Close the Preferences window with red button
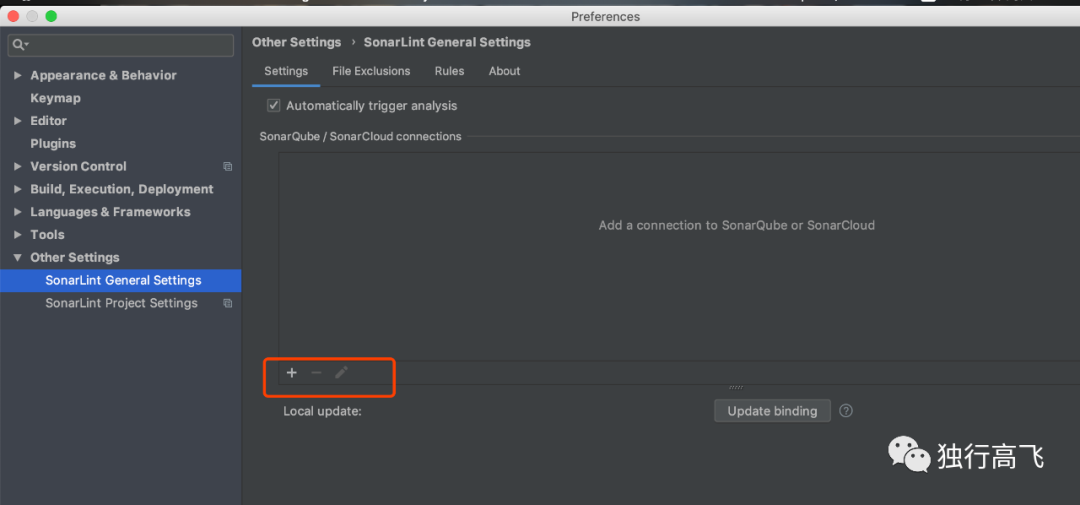The height and width of the screenshot is (505, 1080). (13, 16)
